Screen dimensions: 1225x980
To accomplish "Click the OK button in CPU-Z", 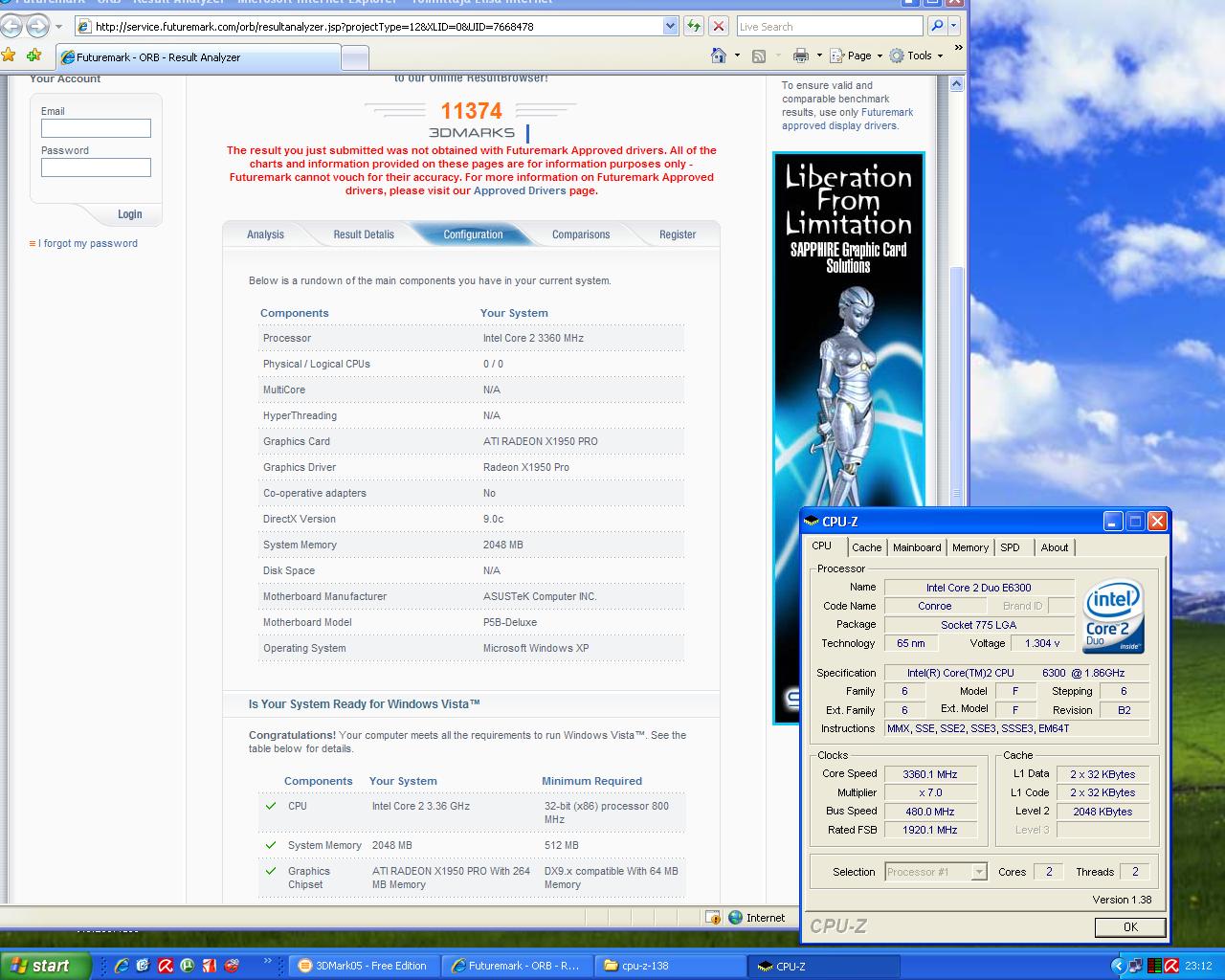I will pyautogui.click(x=1130, y=926).
